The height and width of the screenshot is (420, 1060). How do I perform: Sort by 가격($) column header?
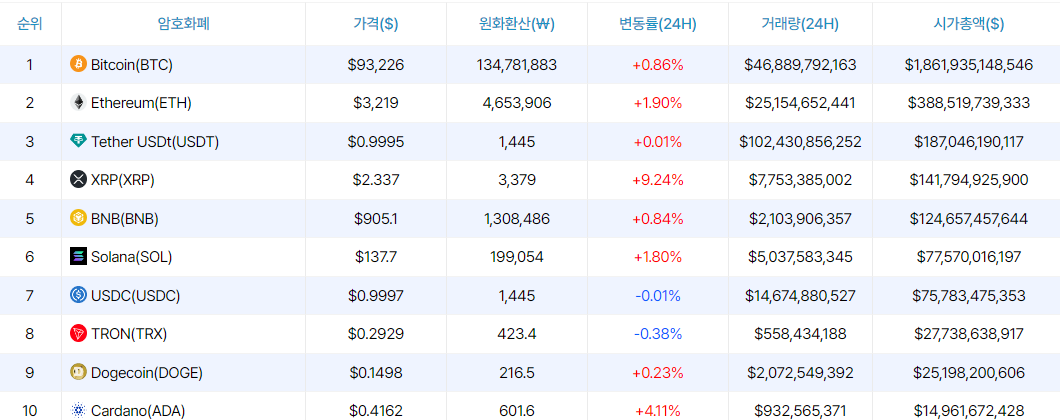[x=376, y=23]
